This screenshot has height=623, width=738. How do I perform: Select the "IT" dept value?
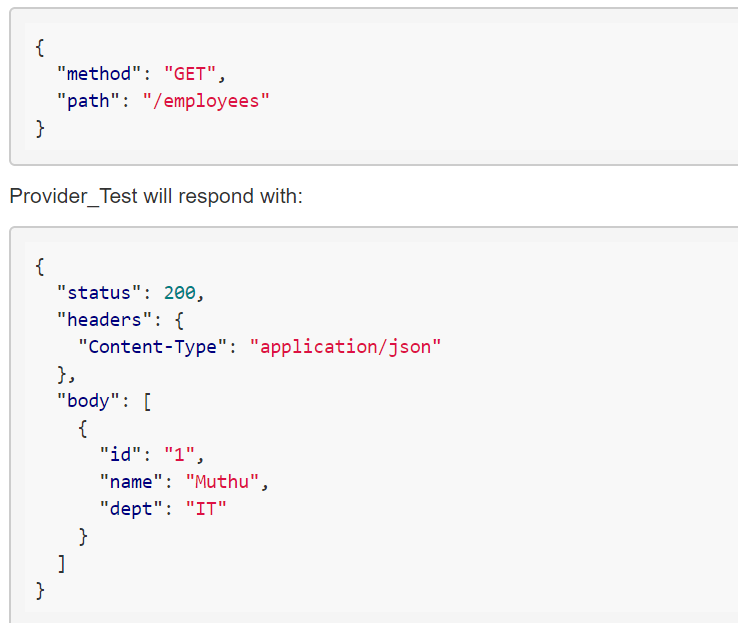tap(207, 510)
